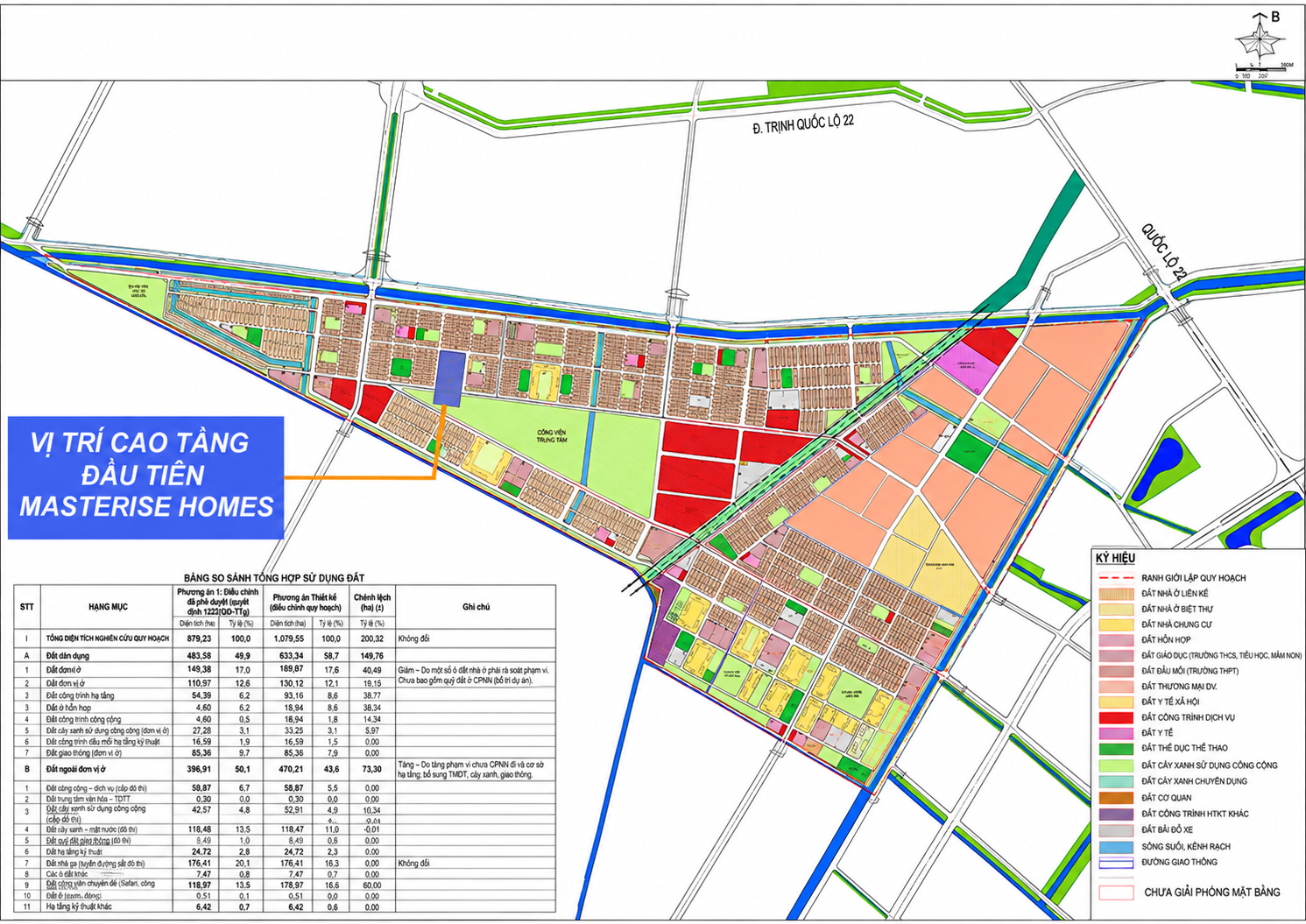Click the Ghi chú column header

click(x=476, y=606)
